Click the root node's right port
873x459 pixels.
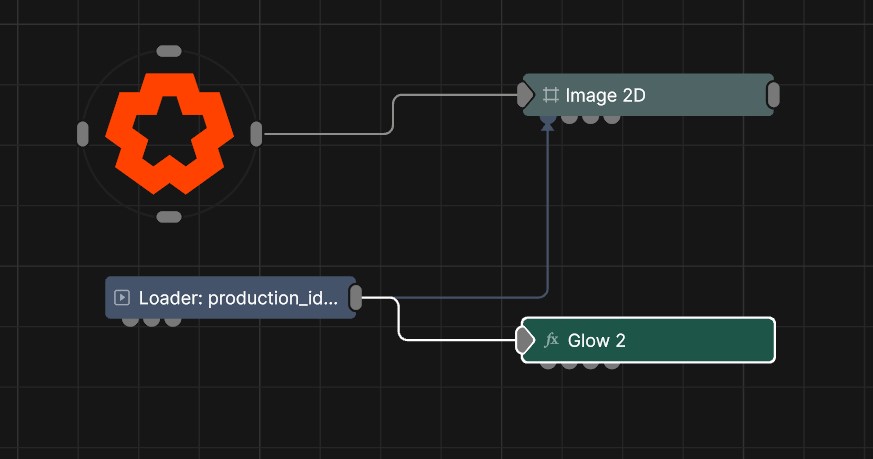(256, 134)
